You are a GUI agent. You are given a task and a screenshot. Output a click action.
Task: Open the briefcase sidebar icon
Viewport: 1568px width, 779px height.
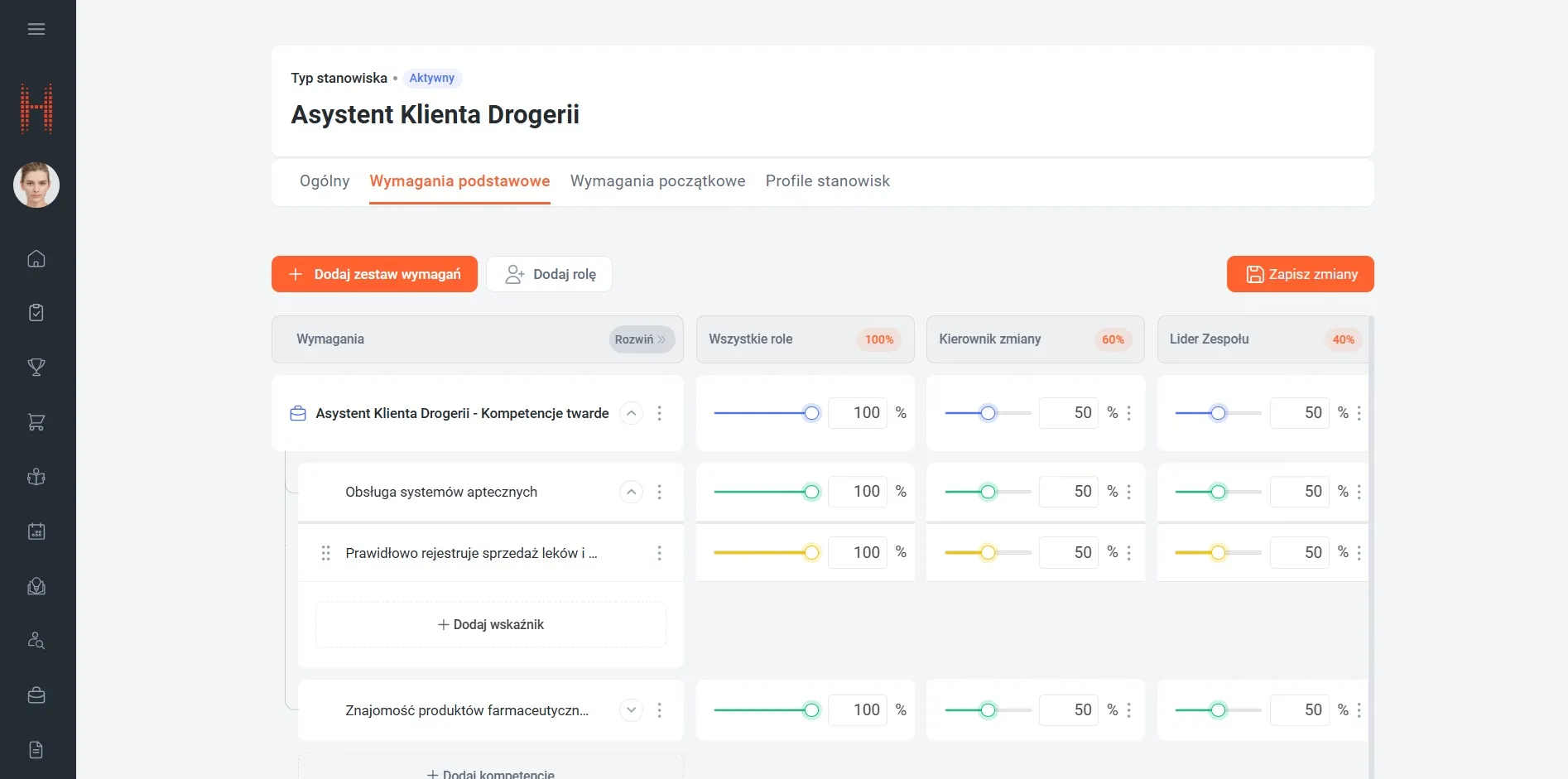36,695
